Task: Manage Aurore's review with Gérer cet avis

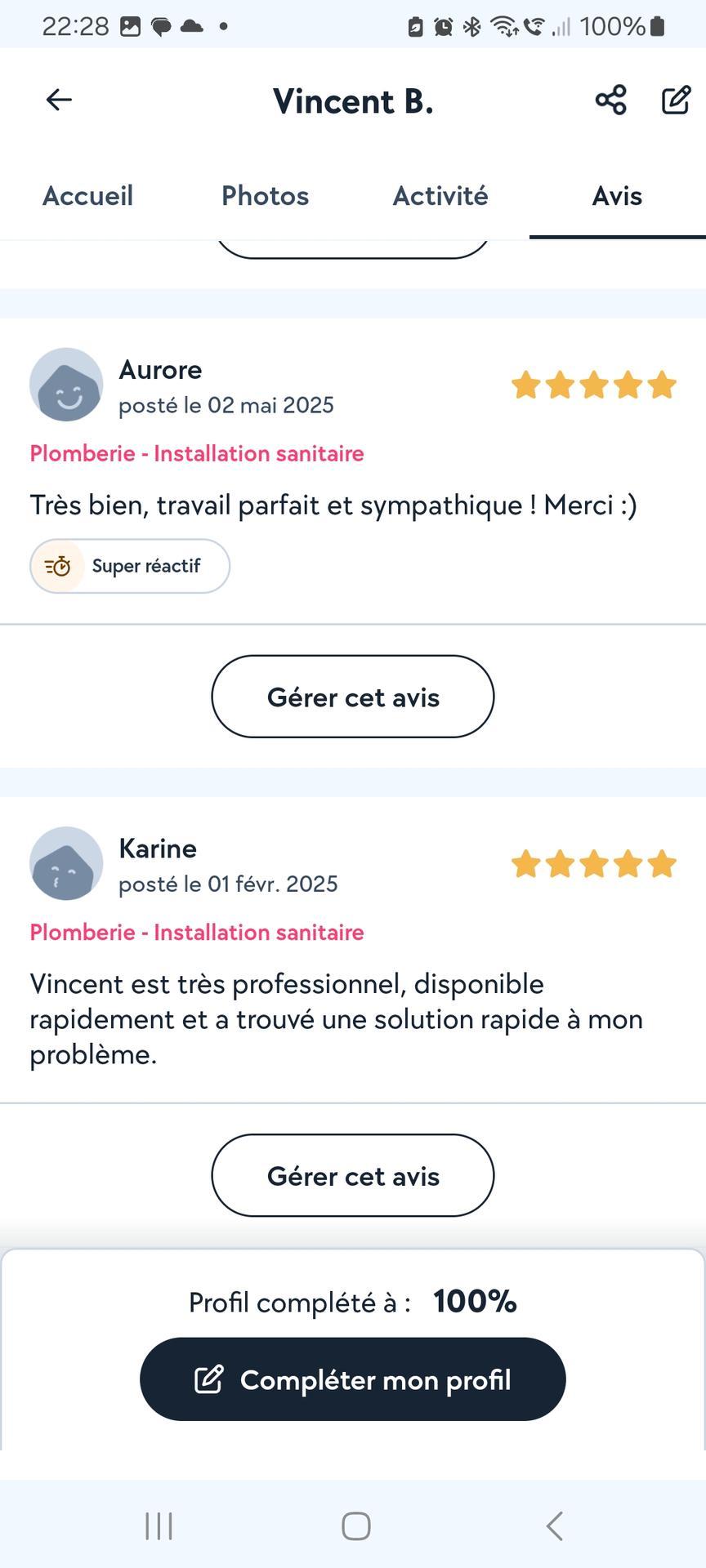Action: point(353,697)
